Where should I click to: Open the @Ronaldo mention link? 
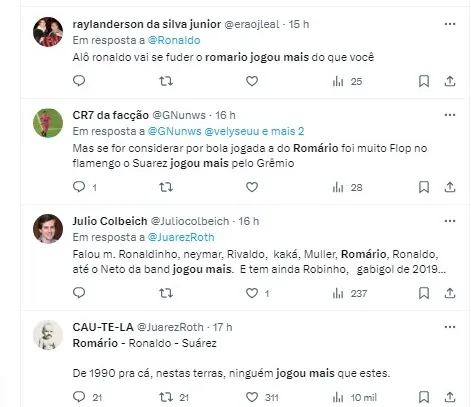pyautogui.click(x=174, y=40)
